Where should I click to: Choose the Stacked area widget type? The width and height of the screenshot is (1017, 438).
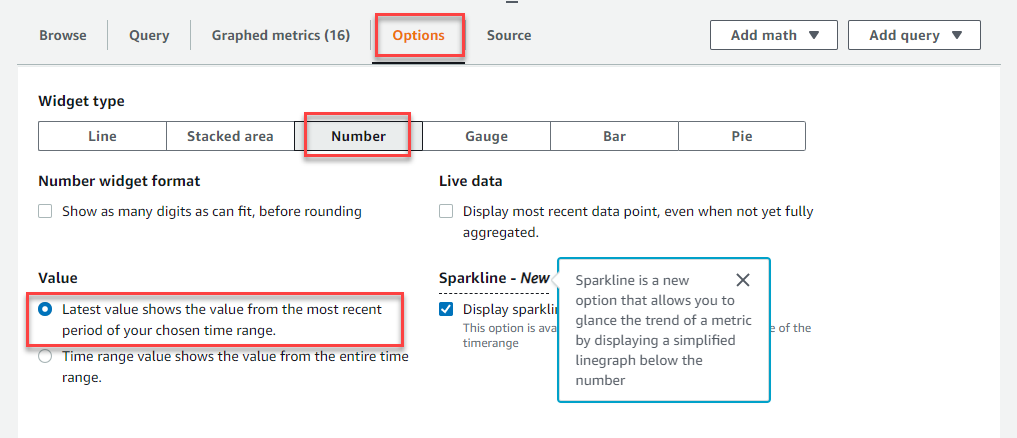coord(230,136)
